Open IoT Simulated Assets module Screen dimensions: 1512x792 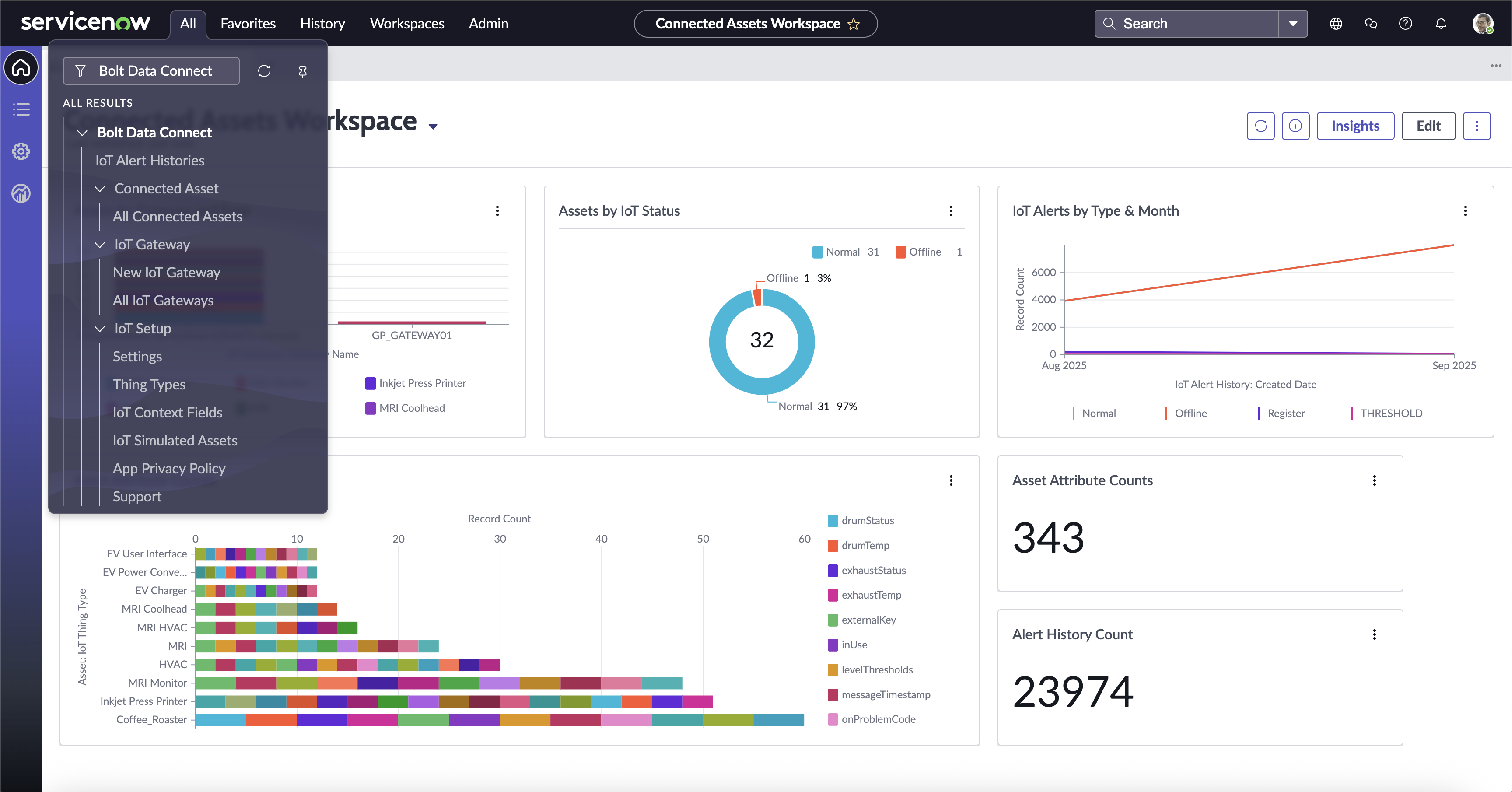175,440
